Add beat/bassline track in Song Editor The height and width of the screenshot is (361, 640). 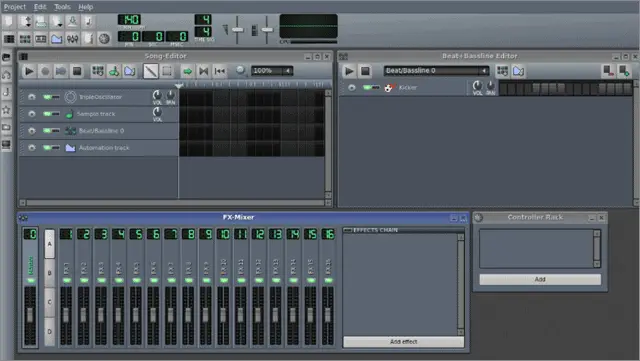(x=98, y=71)
